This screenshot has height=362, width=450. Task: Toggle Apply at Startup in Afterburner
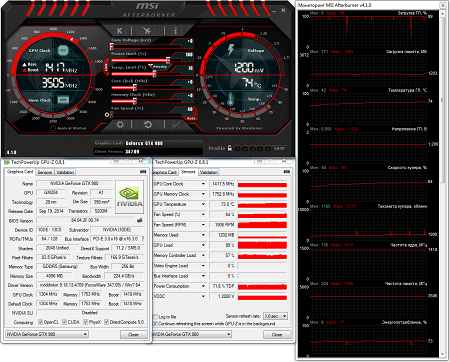click(x=53, y=128)
